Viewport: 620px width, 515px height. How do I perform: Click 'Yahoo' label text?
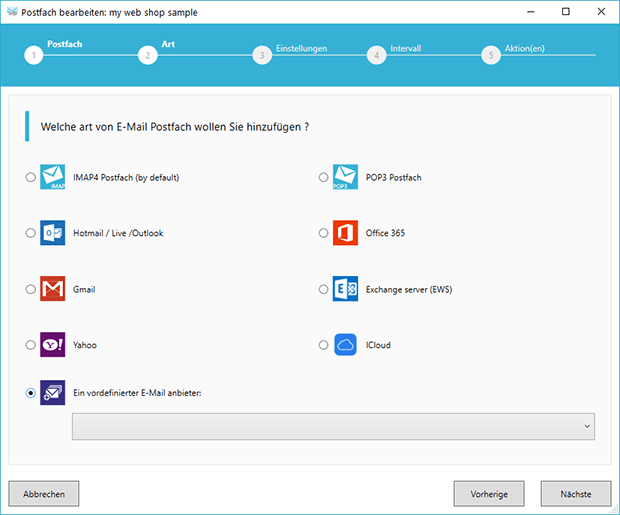click(85, 345)
